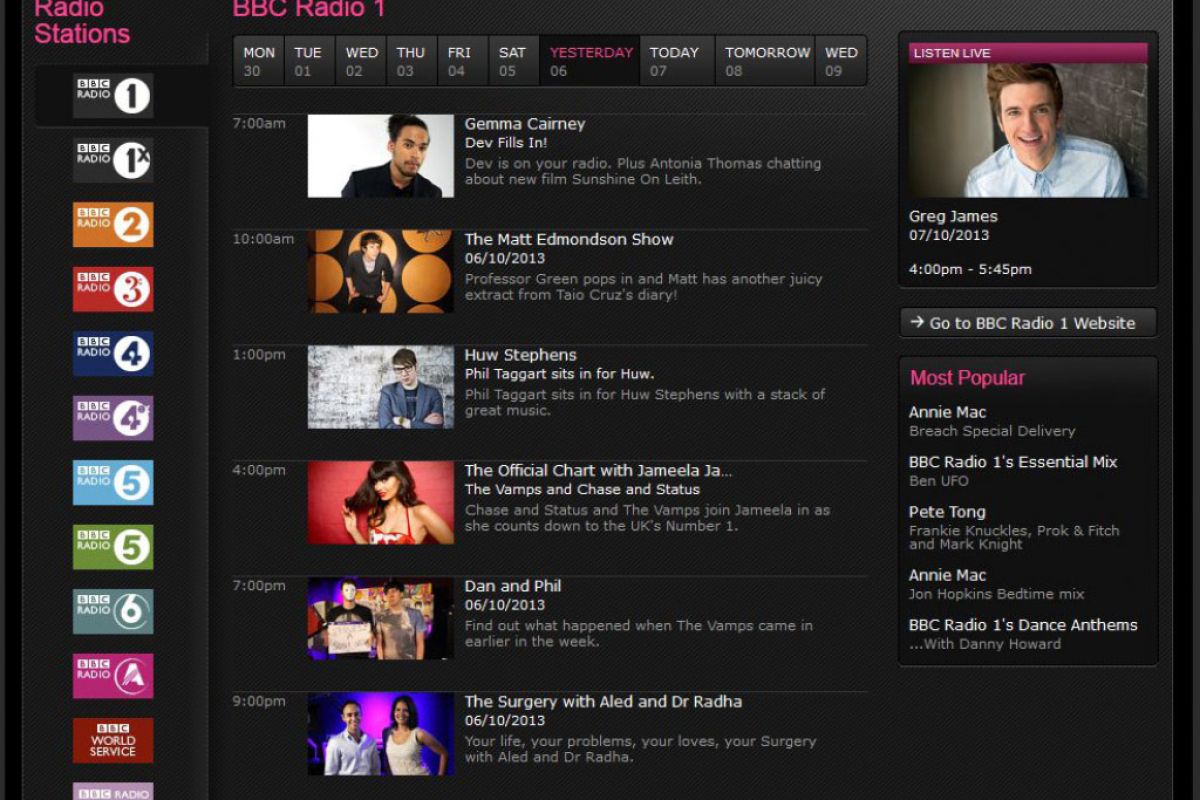Switch to the TODAY 07 schedule tab
Viewport: 1200px width, 800px height.
(675, 61)
